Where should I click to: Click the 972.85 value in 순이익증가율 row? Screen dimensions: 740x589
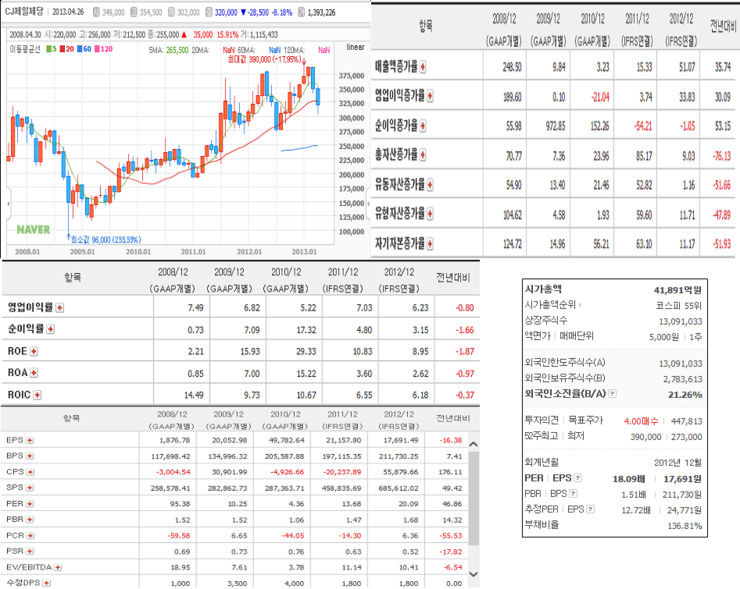555,126
